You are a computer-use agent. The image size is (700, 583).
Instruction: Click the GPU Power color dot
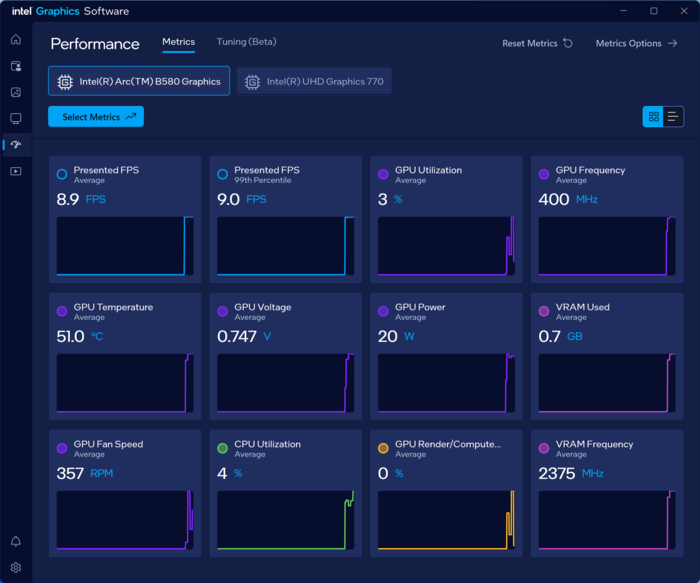(383, 312)
